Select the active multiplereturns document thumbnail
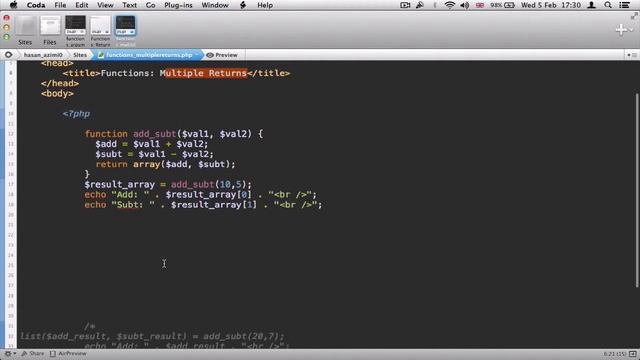Screen dimensions: 640x360 (x=125, y=31)
